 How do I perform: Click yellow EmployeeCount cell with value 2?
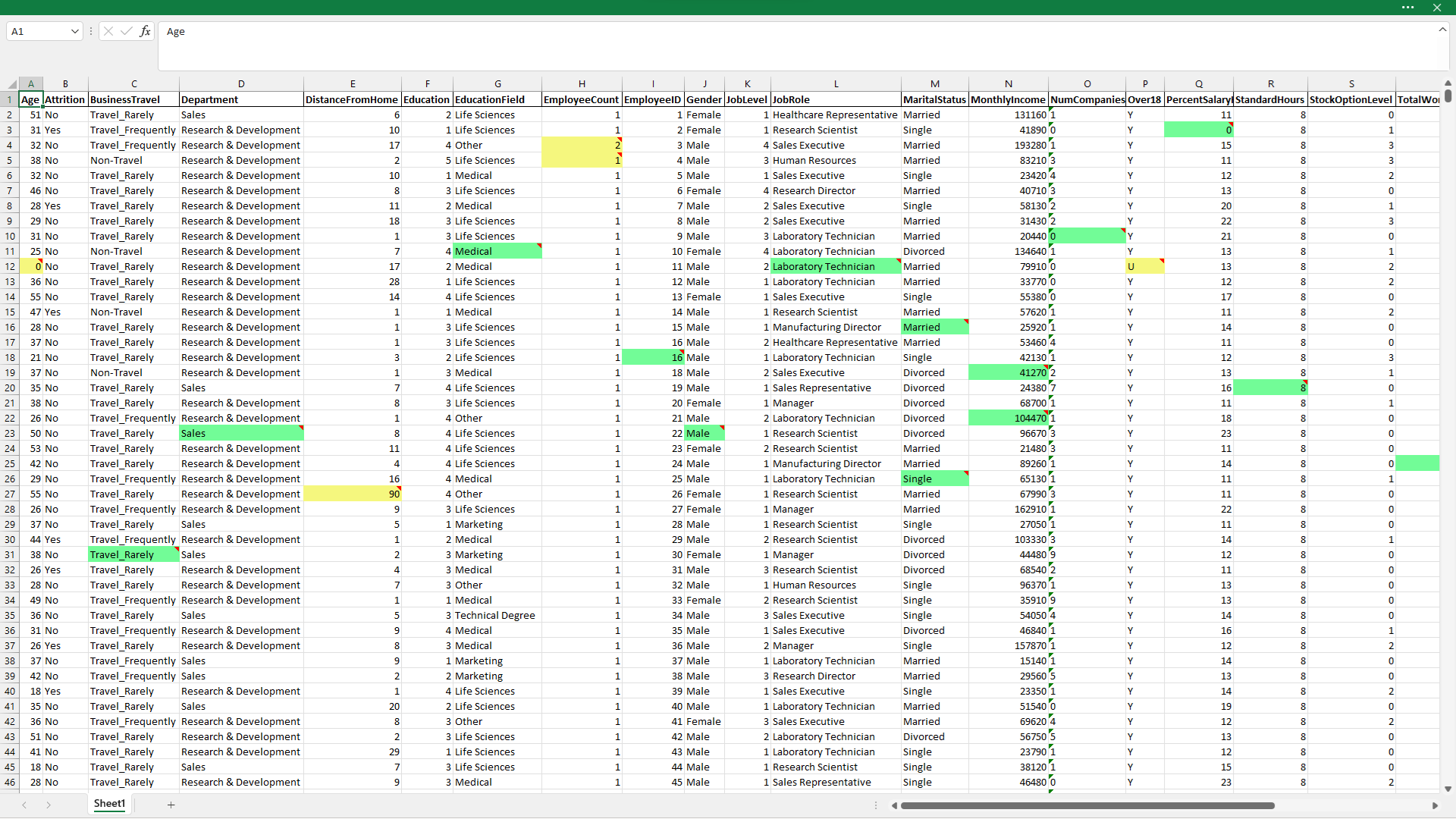pos(582,145)
